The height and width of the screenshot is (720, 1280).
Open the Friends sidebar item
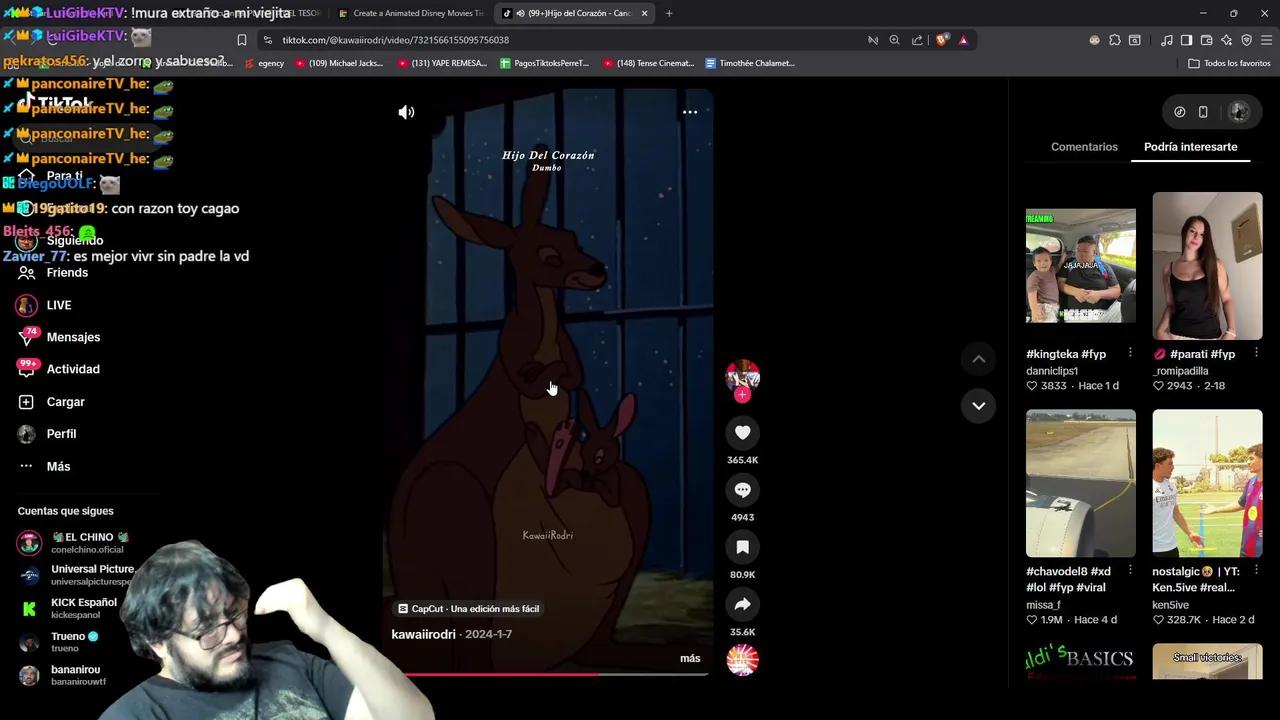67,273
